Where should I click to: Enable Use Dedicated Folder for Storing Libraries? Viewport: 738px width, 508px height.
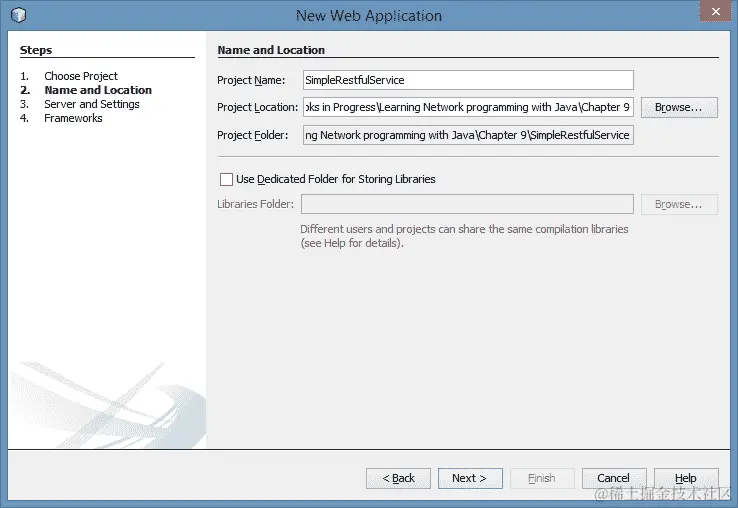pyautogui.click(x=226, y=179)
